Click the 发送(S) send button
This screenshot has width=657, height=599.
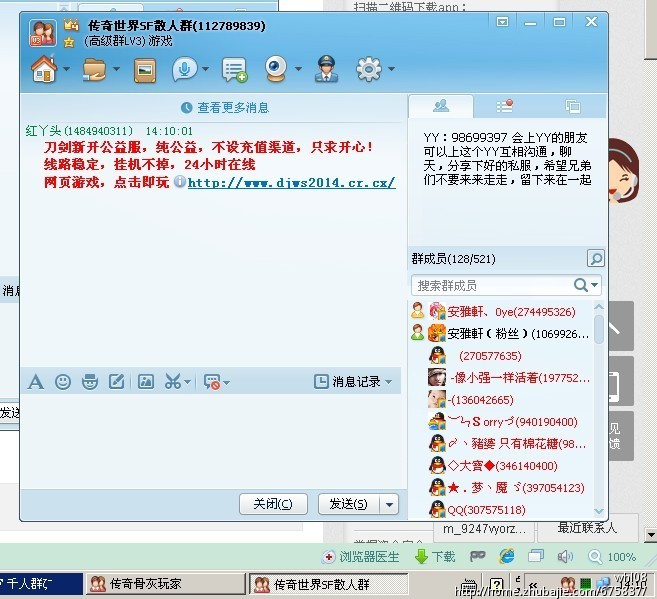click(x=349, y=504)
